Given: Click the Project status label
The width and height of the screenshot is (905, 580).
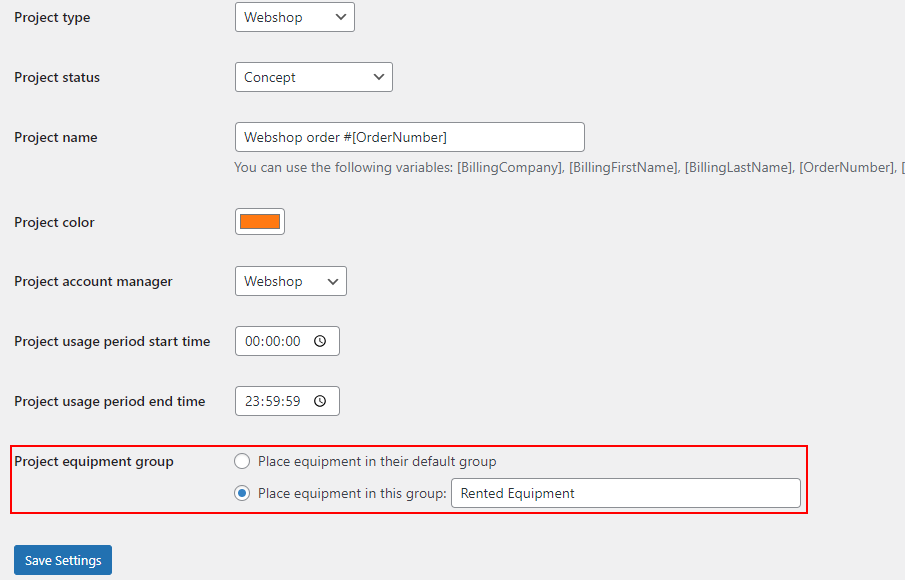Looking at the screenshot, I should (x=57, y=77).
